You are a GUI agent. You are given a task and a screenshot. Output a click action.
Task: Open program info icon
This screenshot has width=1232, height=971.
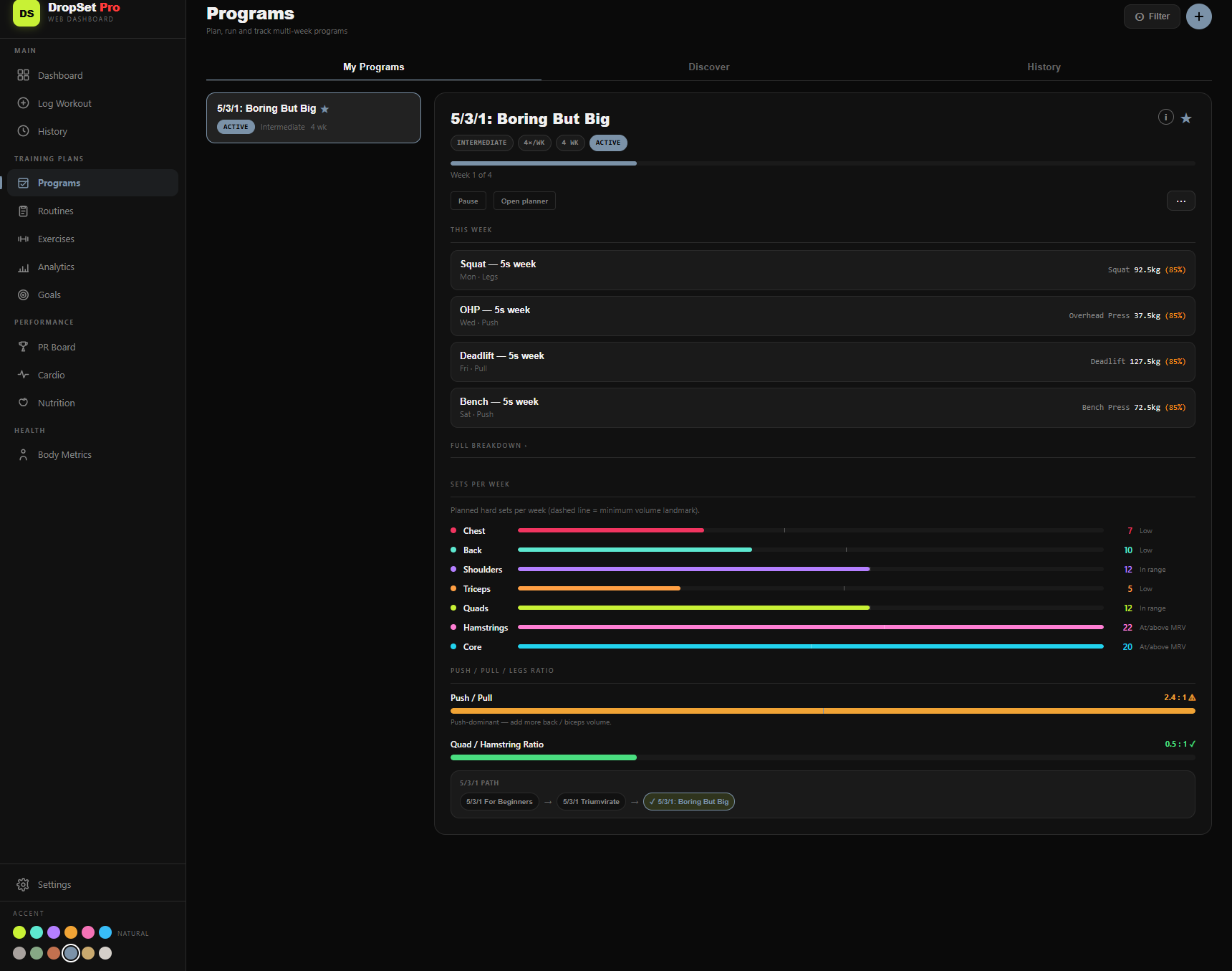click(1165, 117)
